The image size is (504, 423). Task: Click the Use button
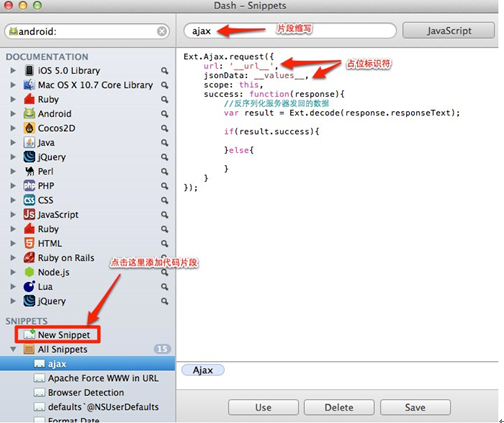[263, 407]
